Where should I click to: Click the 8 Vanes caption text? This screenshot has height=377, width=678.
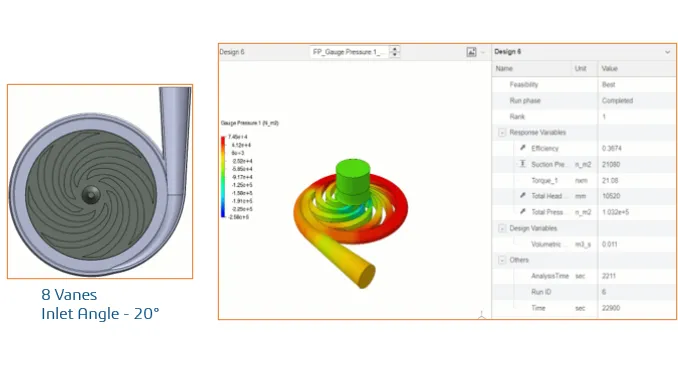(x=69, y=295)
